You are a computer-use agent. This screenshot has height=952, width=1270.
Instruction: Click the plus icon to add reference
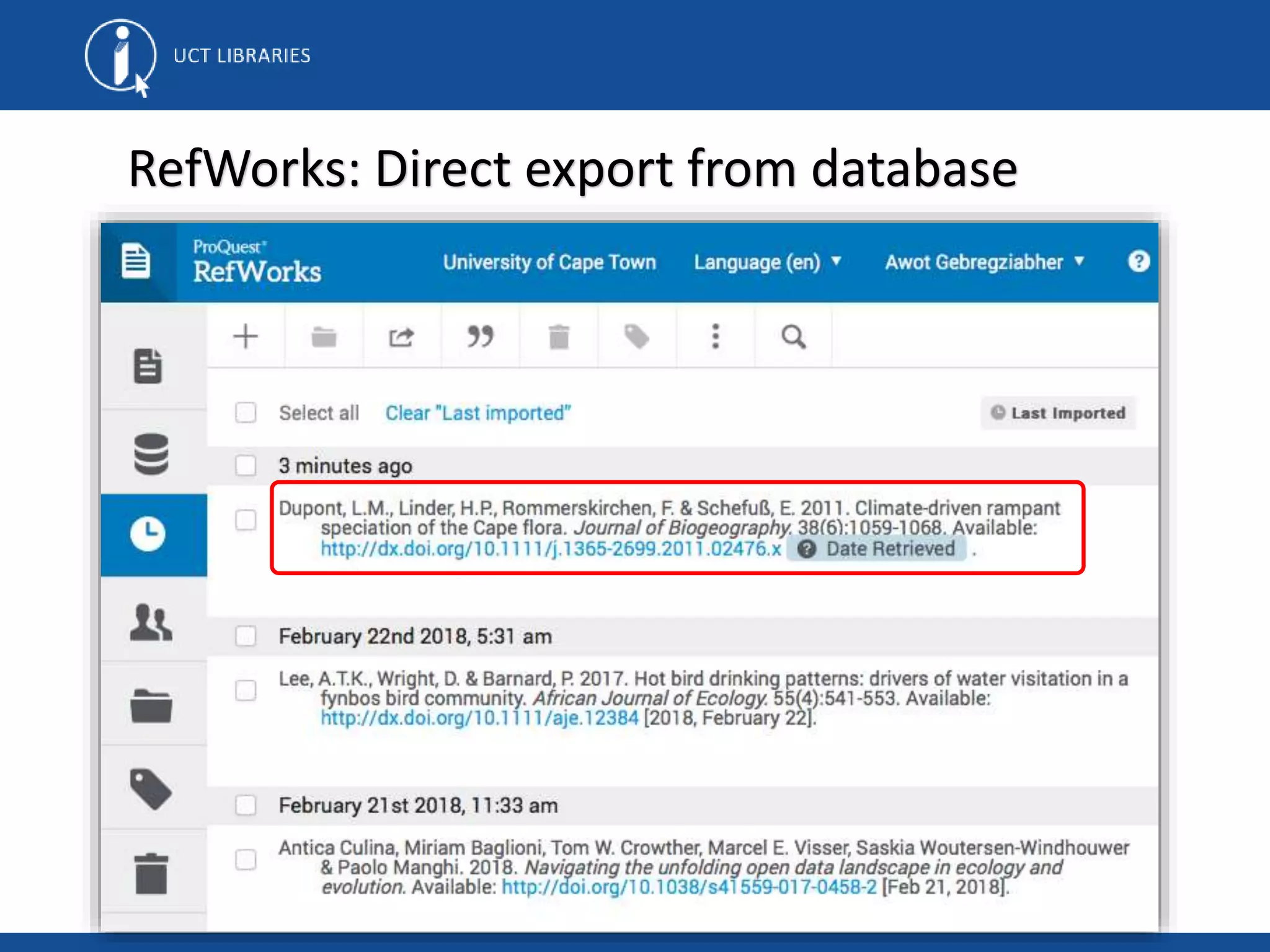(246, 337)
